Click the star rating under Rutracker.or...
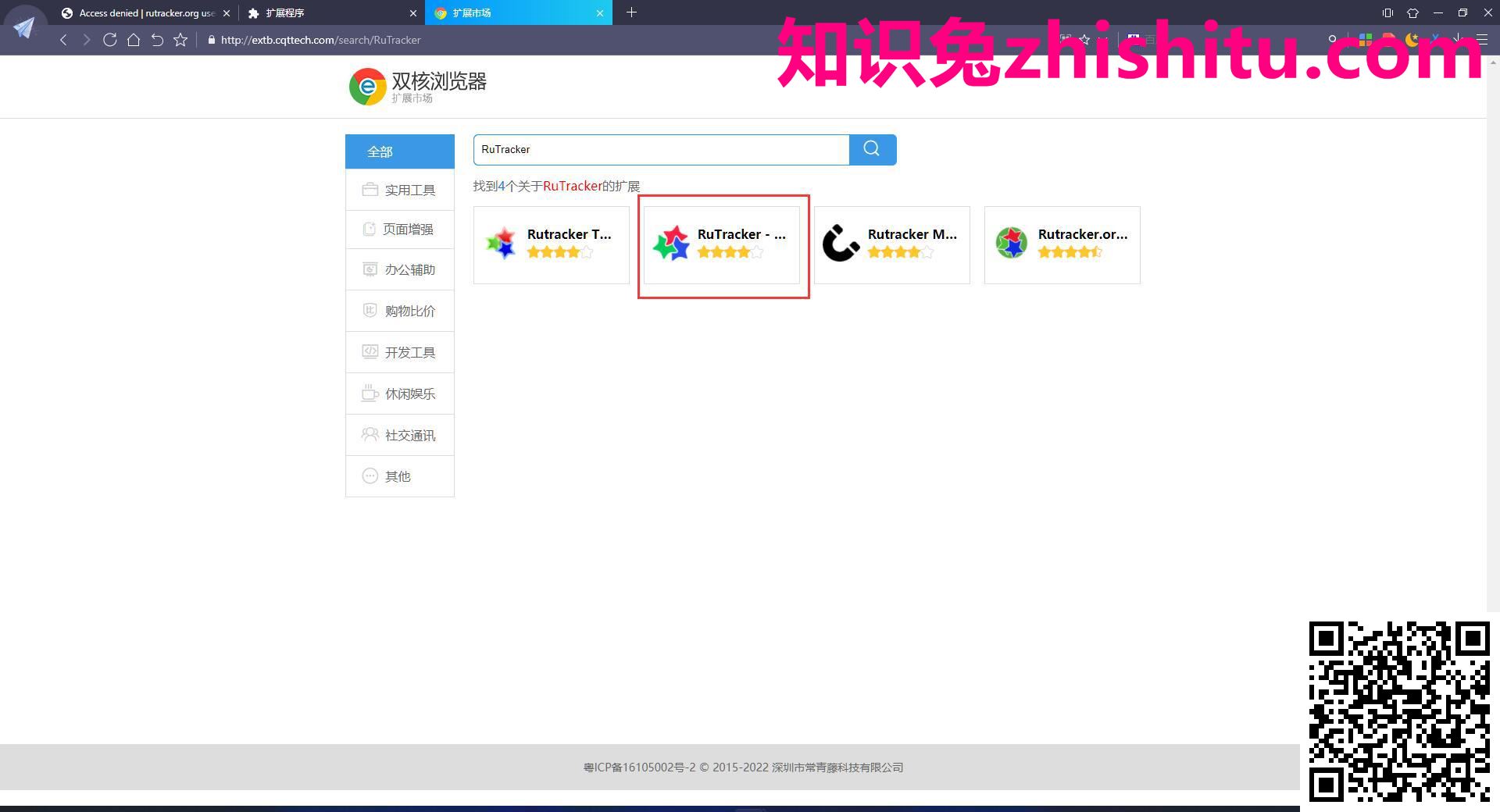1500x812 pixels. point(1070,252)
